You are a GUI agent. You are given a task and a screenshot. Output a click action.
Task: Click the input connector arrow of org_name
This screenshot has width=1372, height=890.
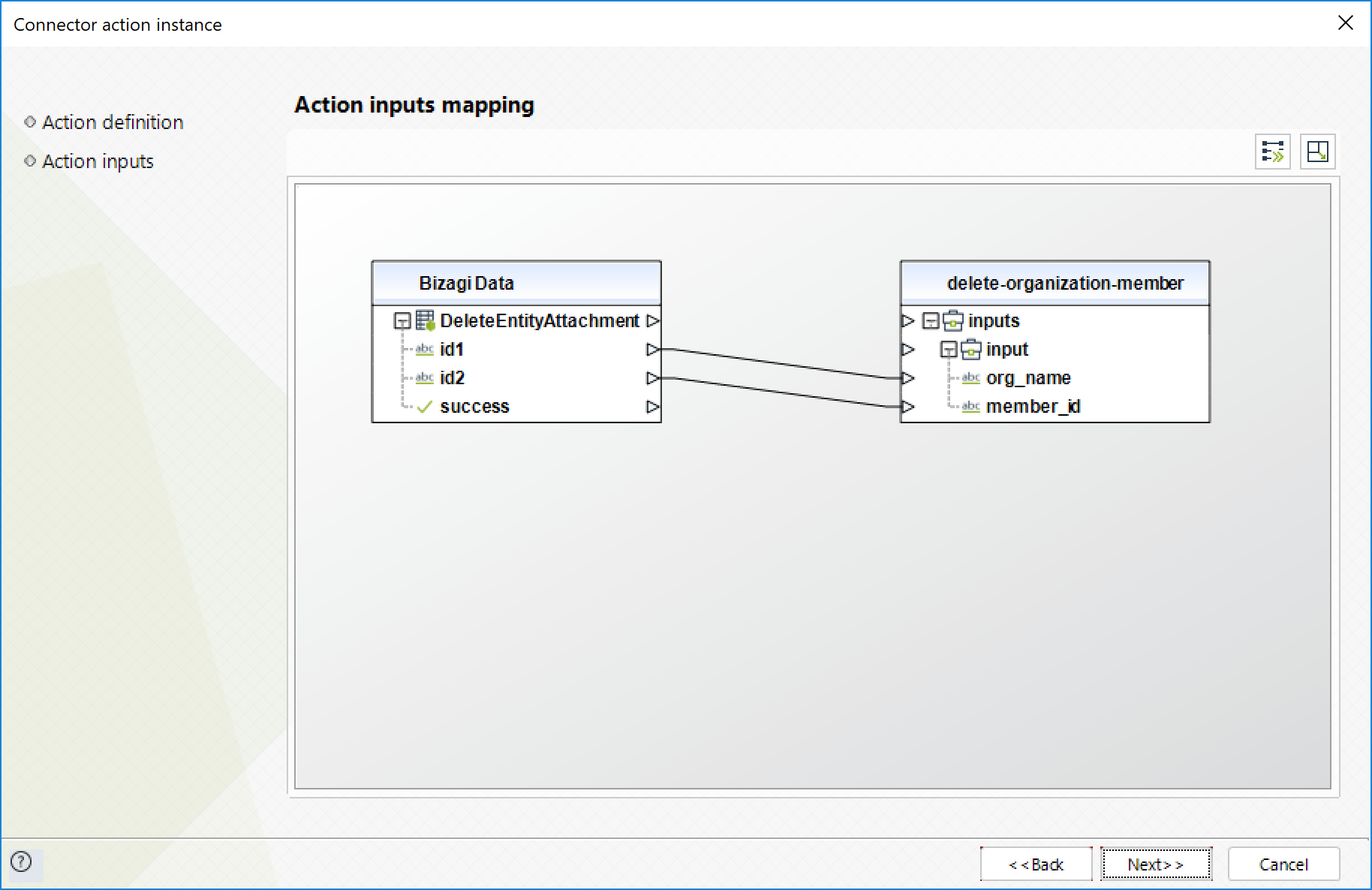(908, 377)
